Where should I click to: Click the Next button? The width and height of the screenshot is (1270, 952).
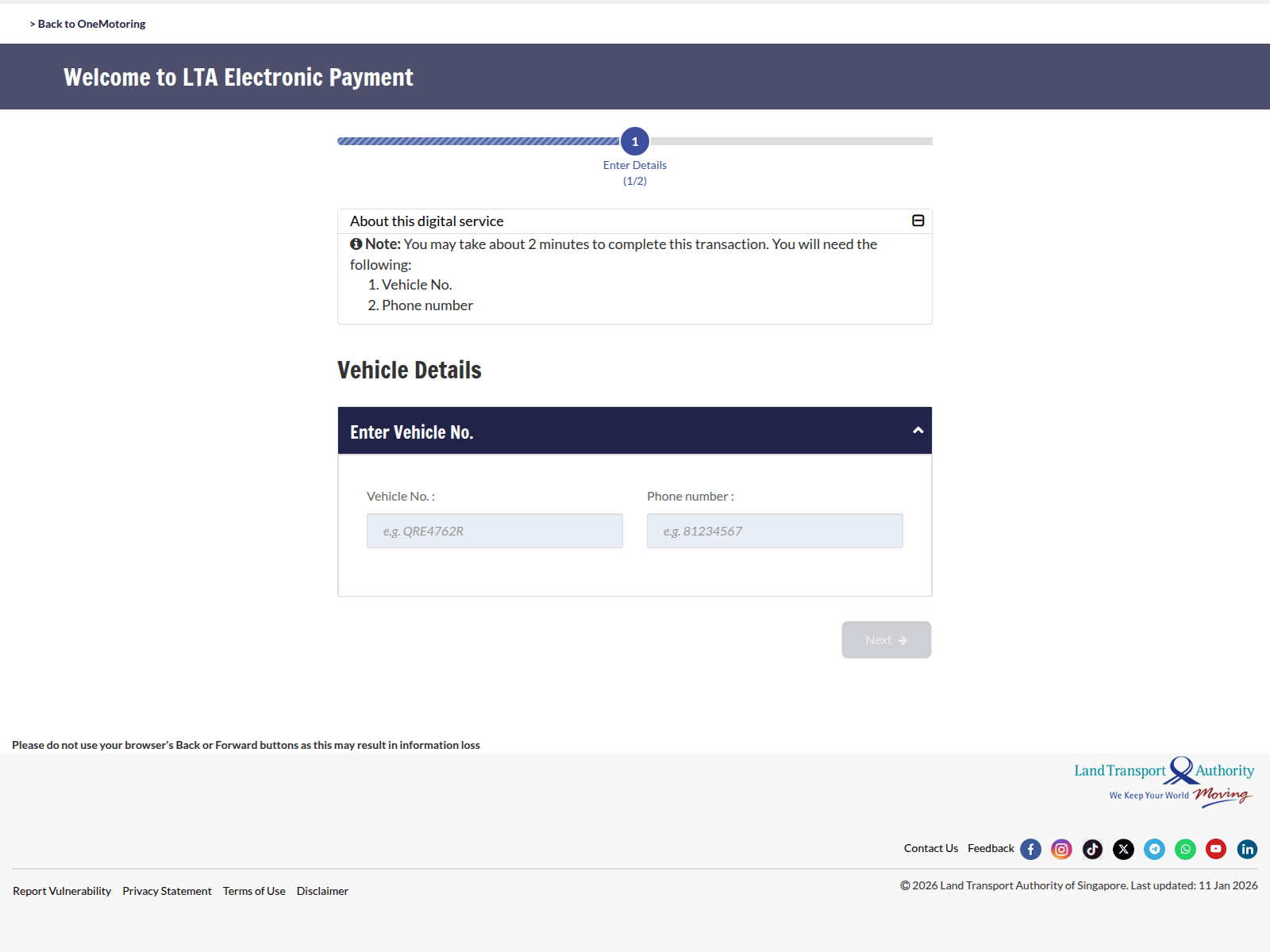point(887,639)
